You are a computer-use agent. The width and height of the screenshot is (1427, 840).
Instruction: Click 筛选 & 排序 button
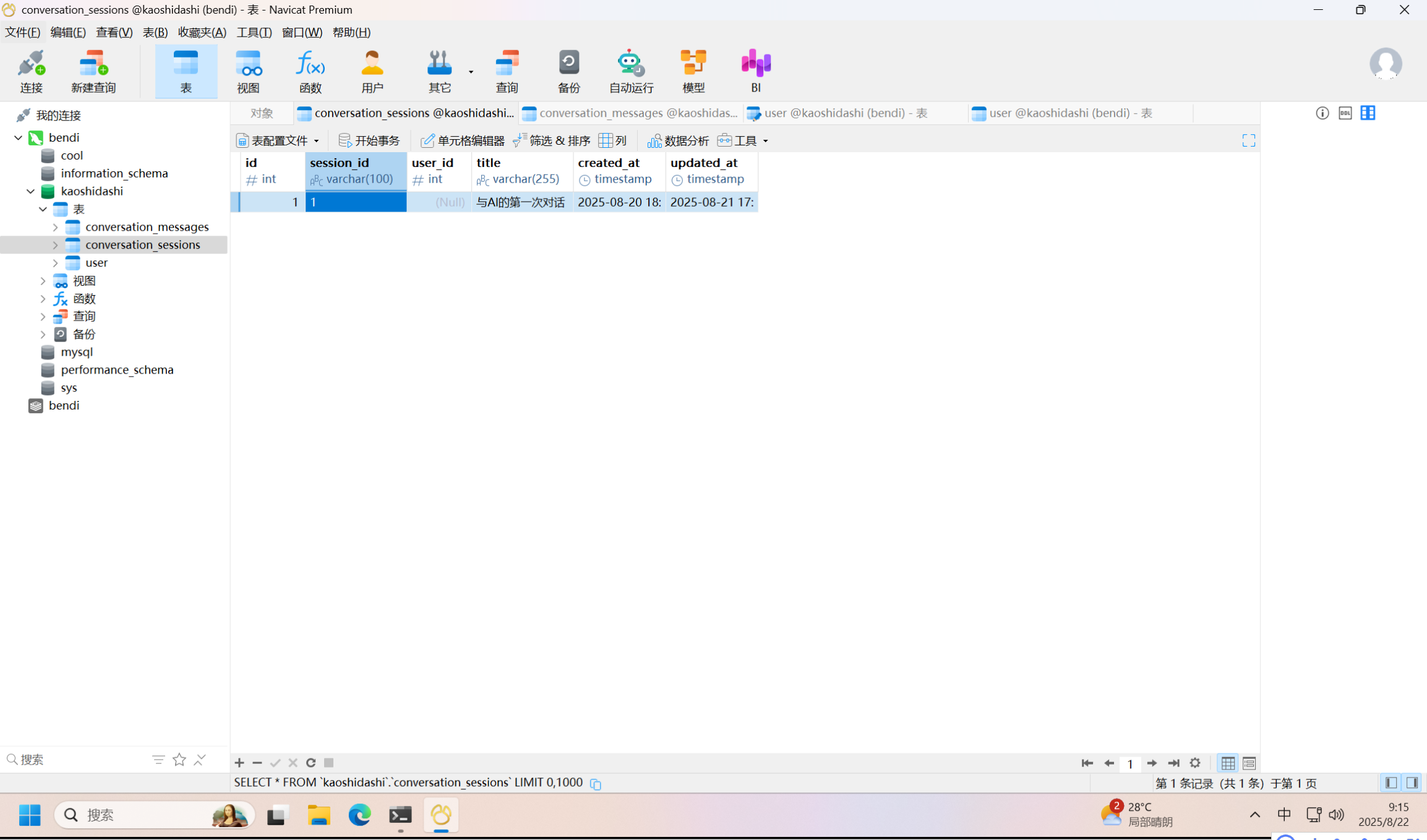point(551,141)
